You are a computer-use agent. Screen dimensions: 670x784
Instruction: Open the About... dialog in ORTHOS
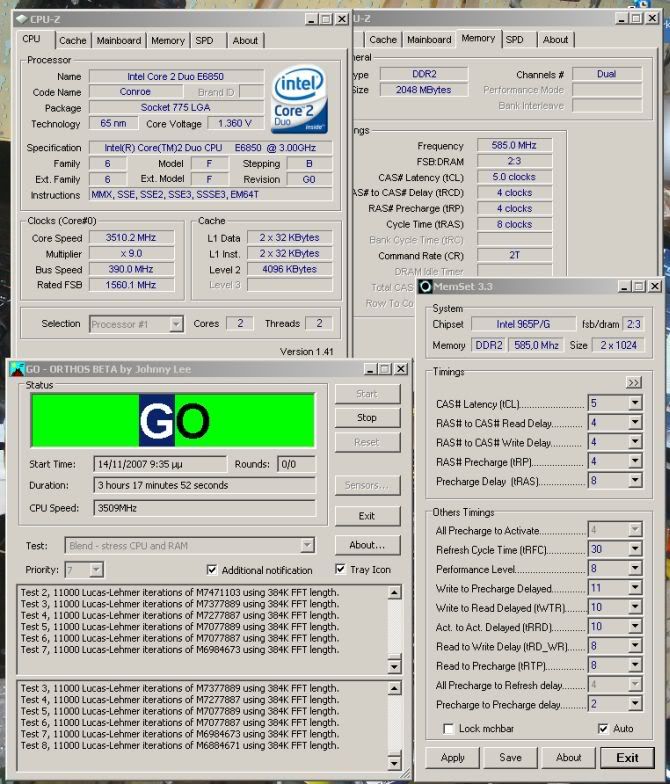click(367, 545)
